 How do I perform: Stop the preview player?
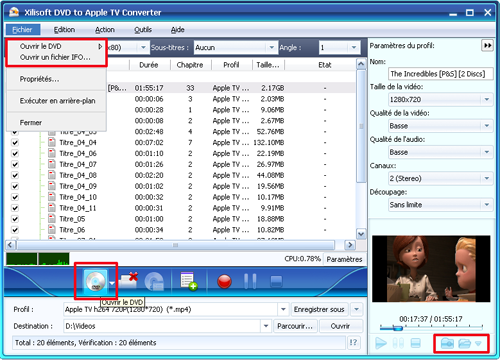415,343
